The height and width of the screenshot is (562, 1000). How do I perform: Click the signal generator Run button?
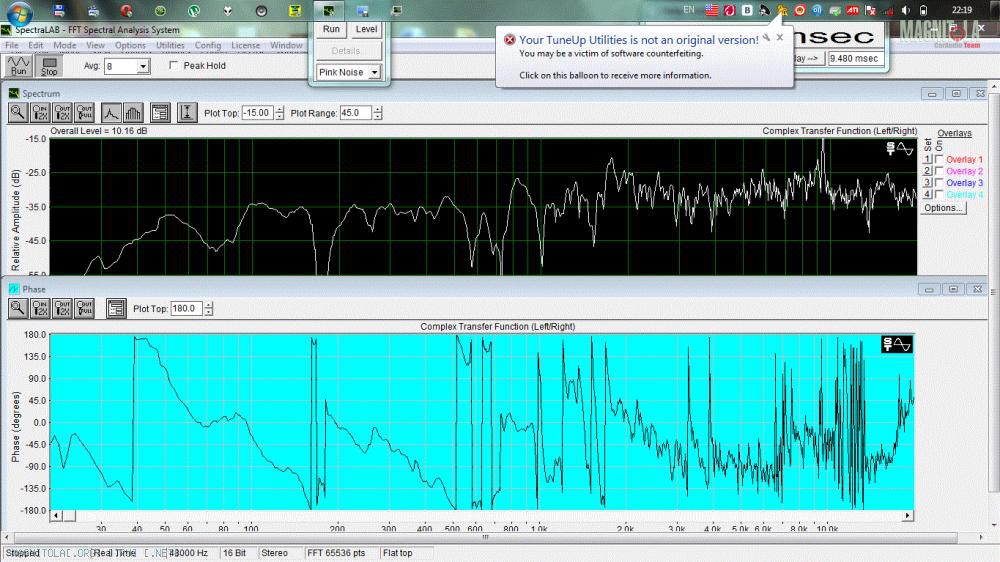[331, 29]
